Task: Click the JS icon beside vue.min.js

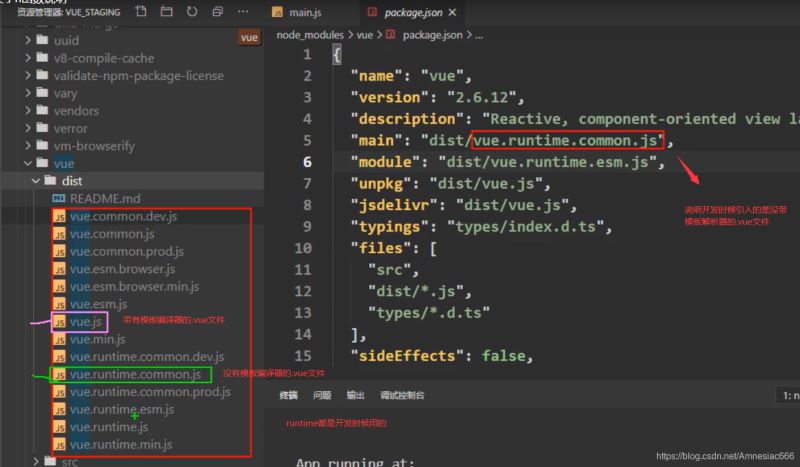Action: click(x=59, y=339)
